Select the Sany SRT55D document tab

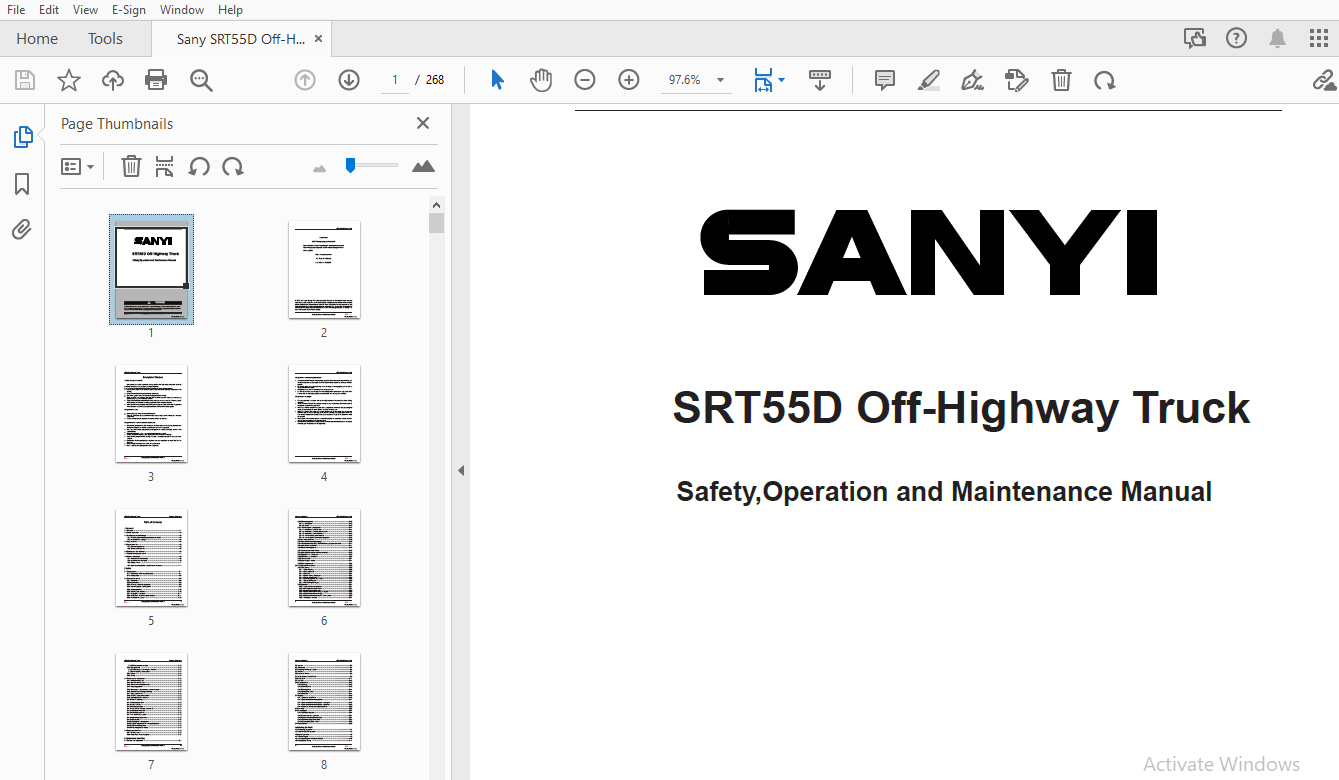click(x=240, y=39)
